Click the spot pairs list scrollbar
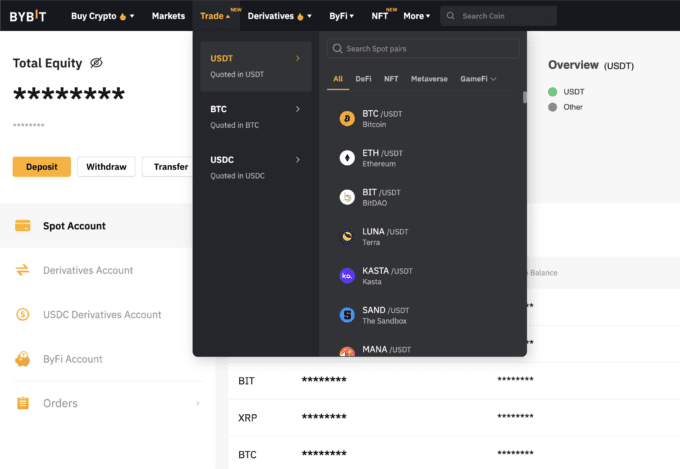The image size is (680, 469). point(524,97)
